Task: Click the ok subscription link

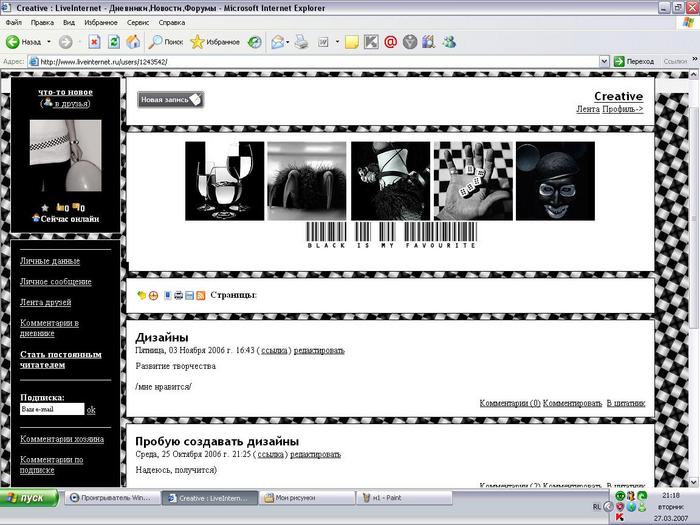Action: tap(91, 409)
